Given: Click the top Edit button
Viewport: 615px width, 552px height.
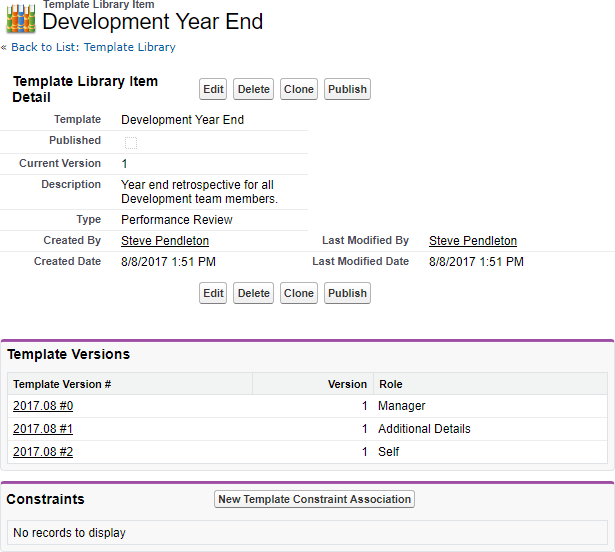Looking at the screenshot, I should [213, 89].
